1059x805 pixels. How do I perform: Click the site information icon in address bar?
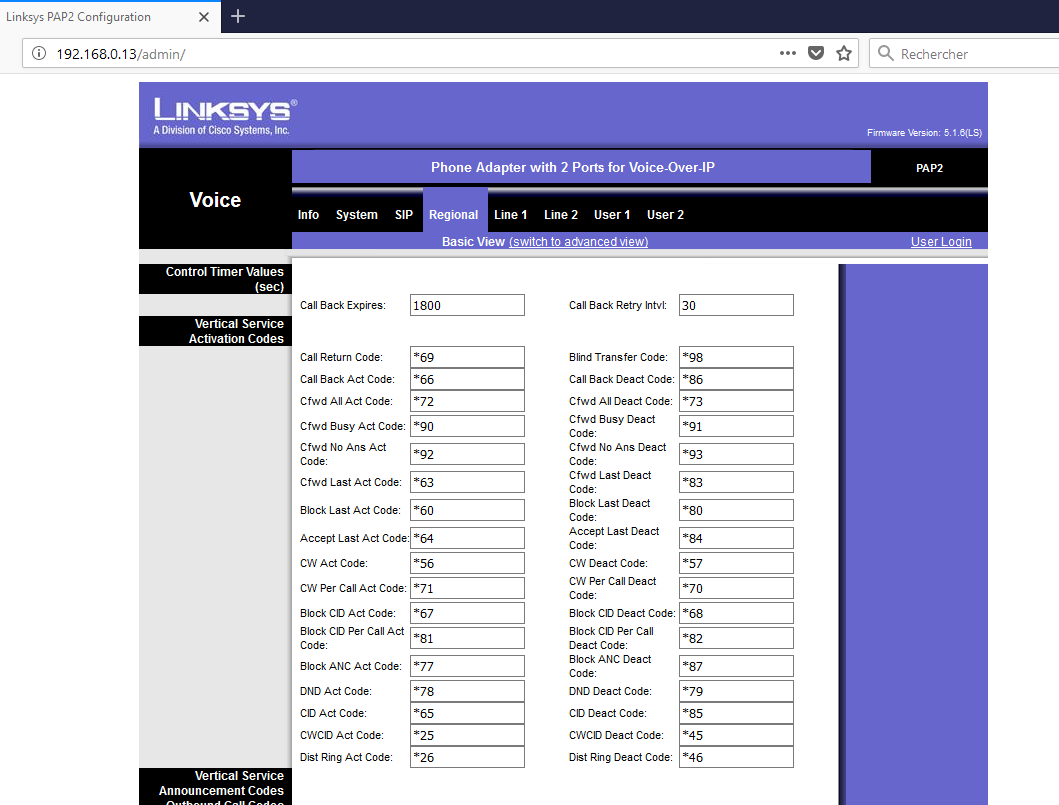[x=39, y=53]
